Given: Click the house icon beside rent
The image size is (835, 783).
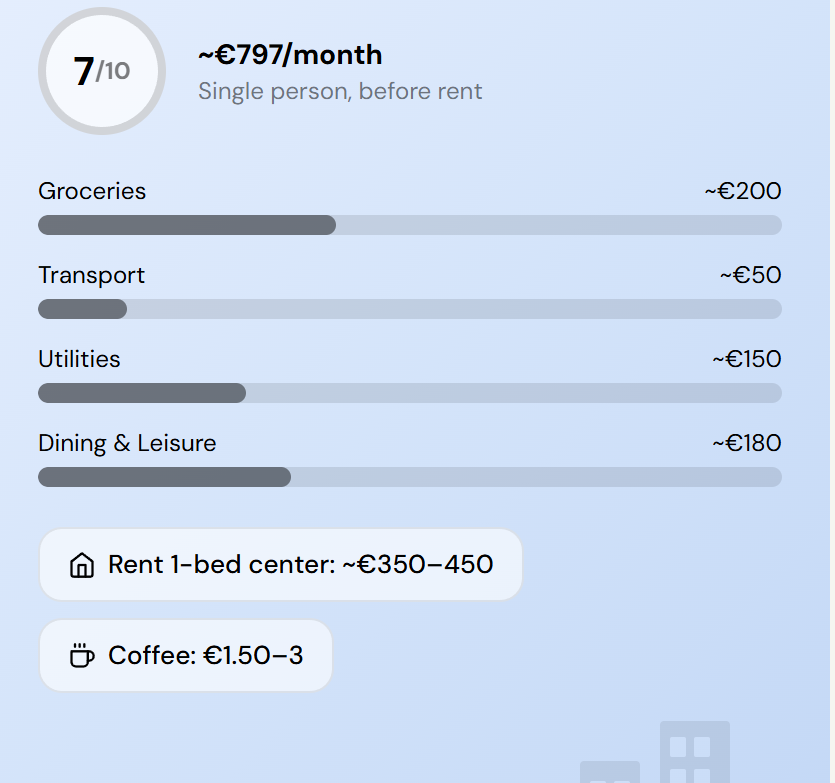Looking at the screenshot, I should click(81, 566).
